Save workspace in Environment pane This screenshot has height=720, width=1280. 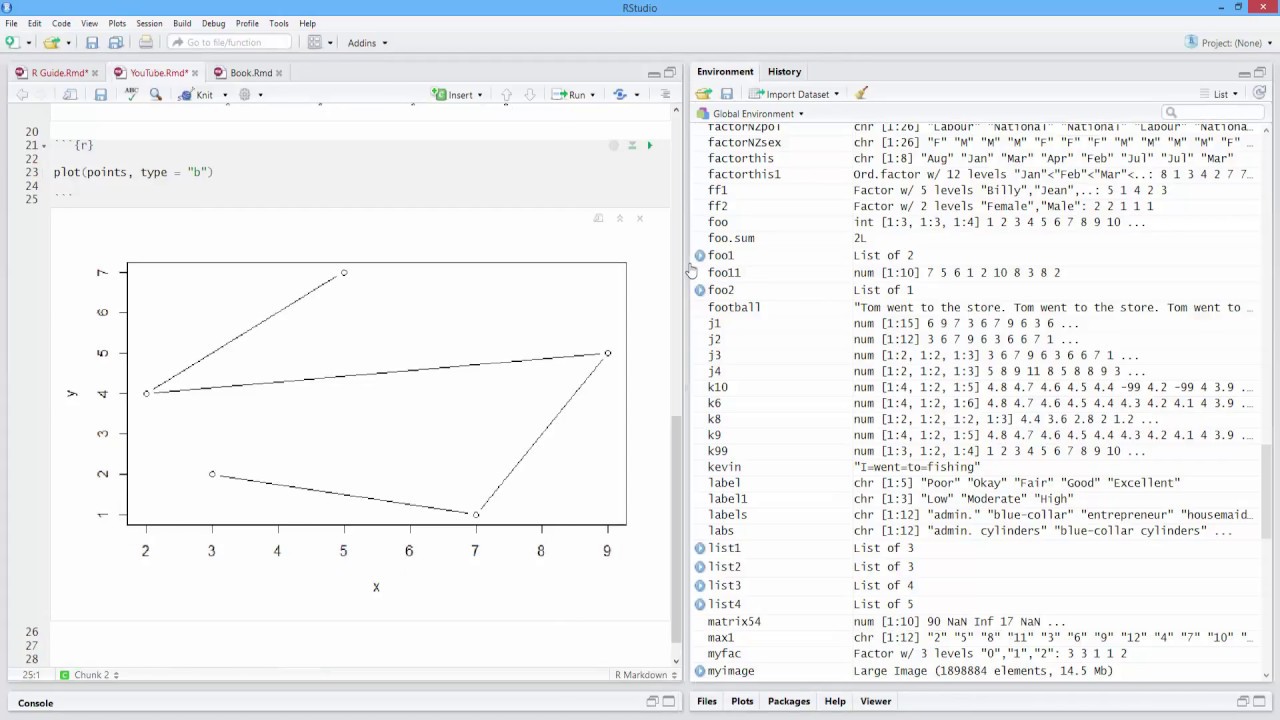[727, 94]
